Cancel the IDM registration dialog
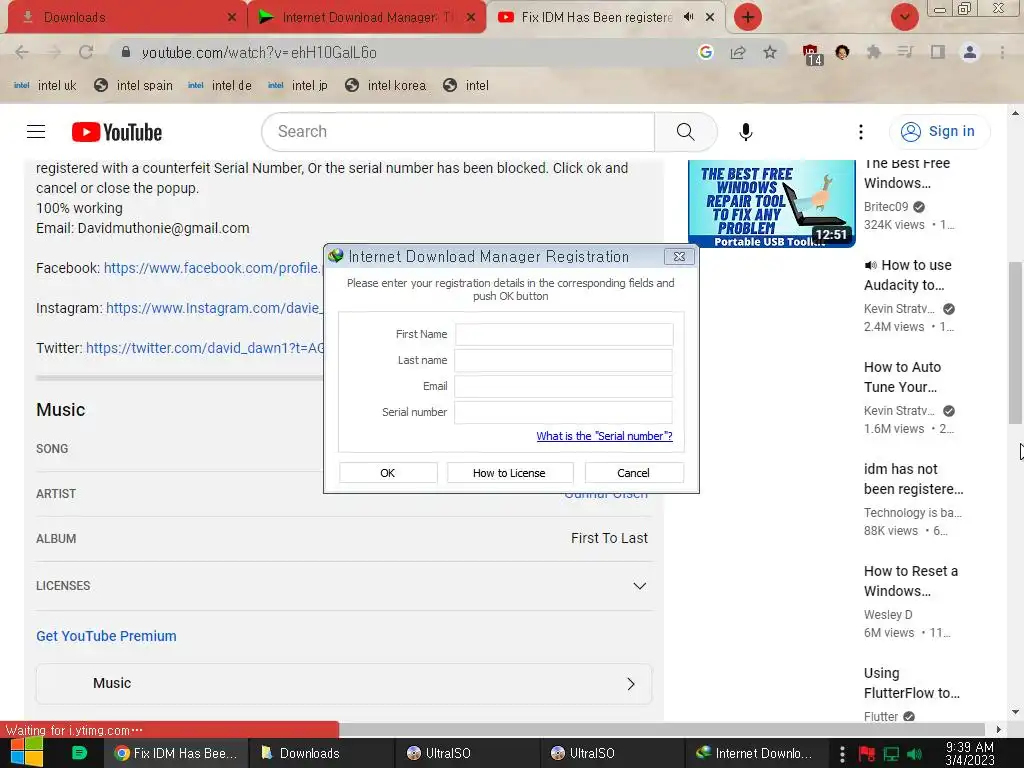Image resolution: width=1024 pixels, height=768 pixels. 633,473
